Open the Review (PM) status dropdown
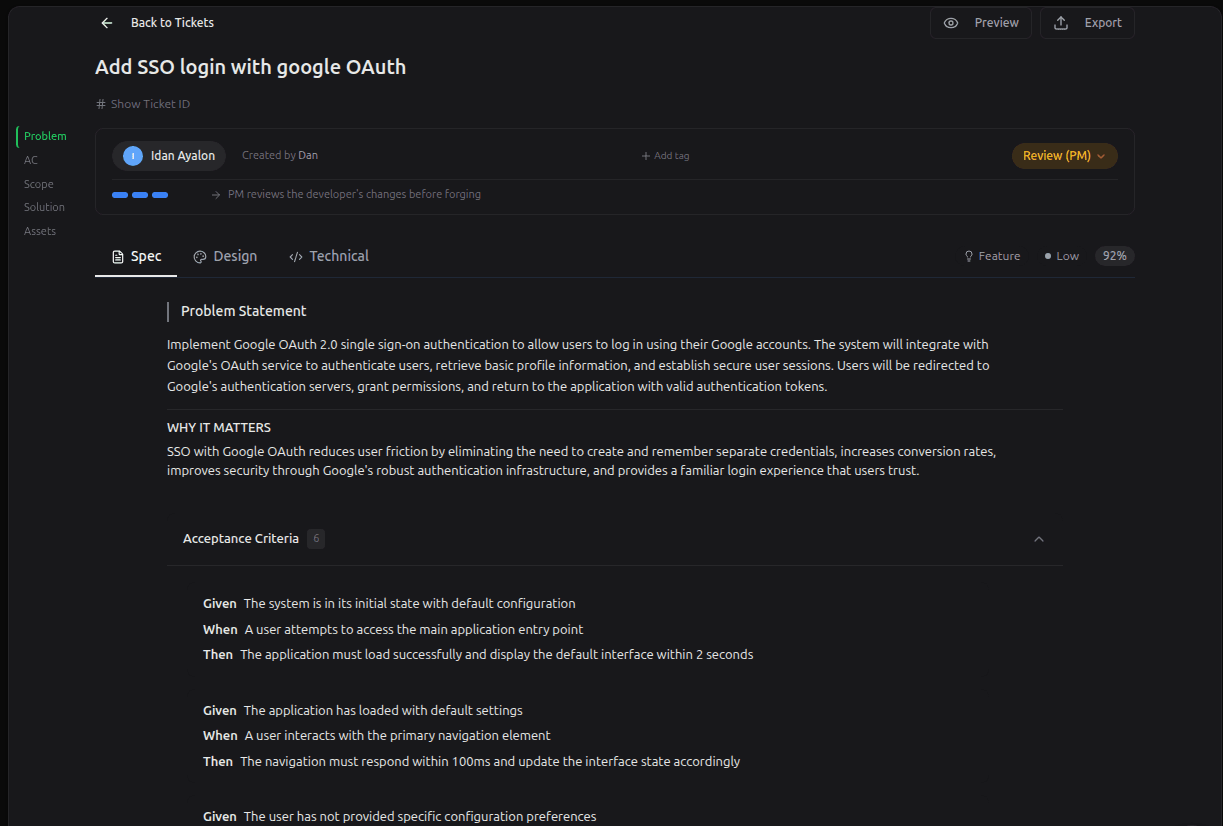1223x826 pixels. pos(1064,156)
